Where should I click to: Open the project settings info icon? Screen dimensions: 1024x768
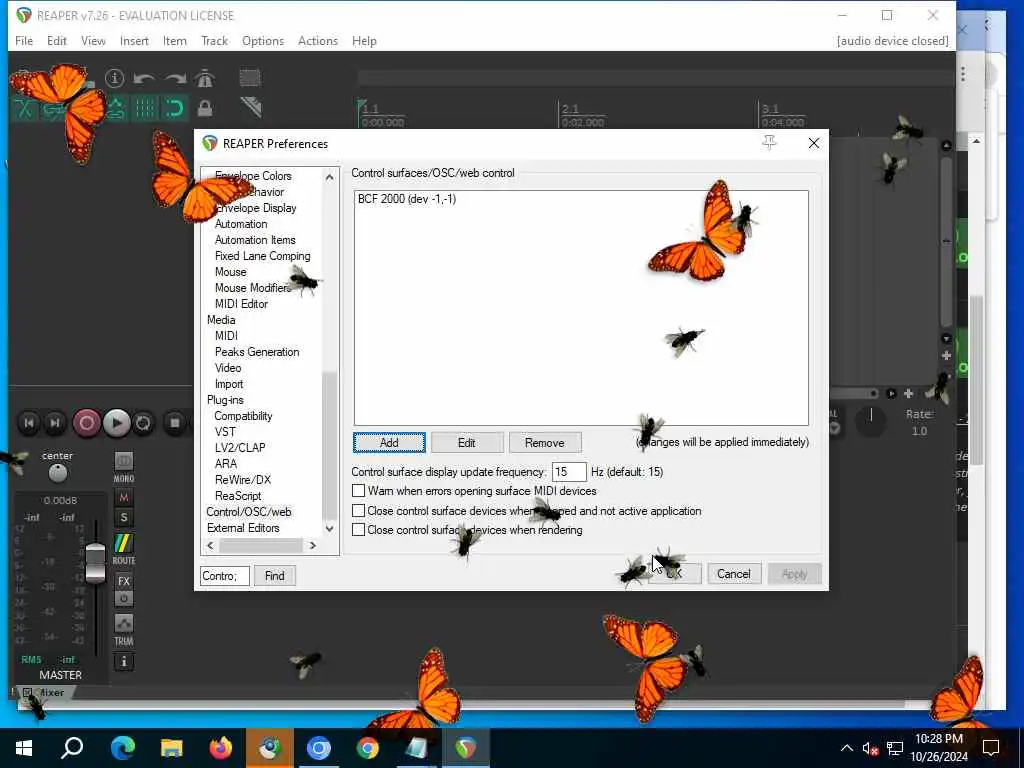click(114, 78)
